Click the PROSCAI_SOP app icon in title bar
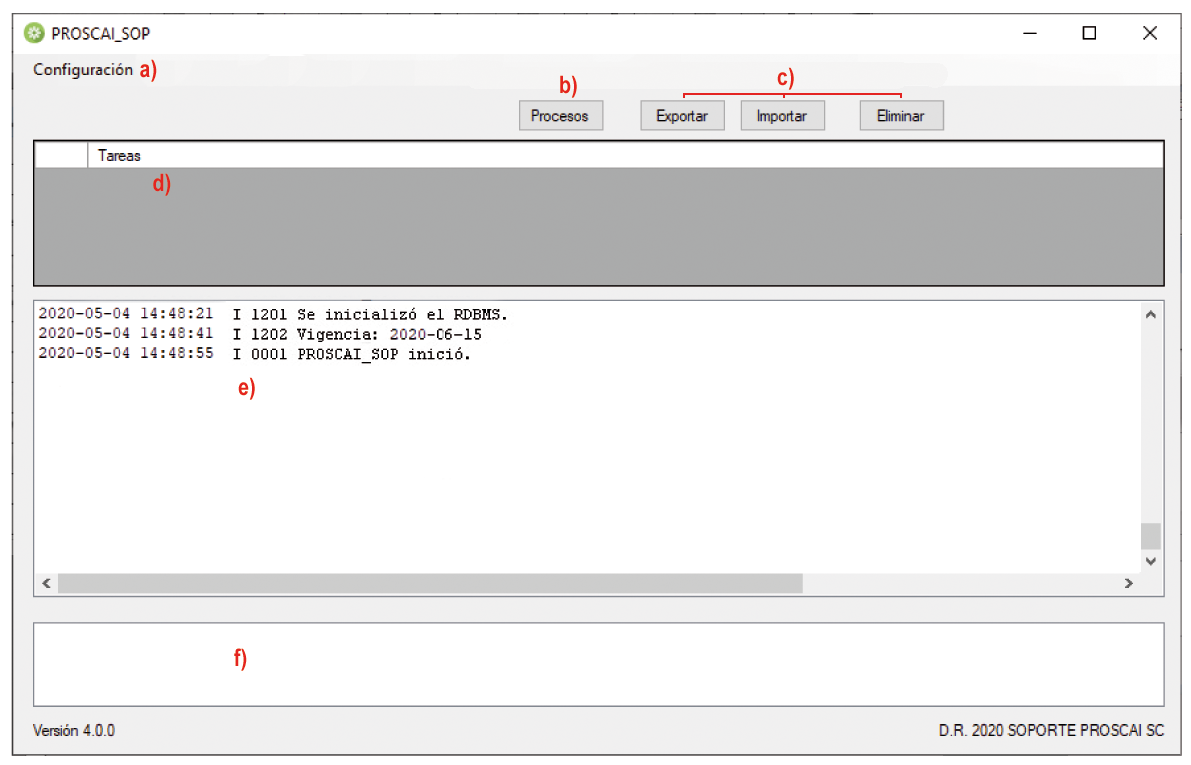The width and height of the screenshot is (1191, 765). (x=34, y=33)
